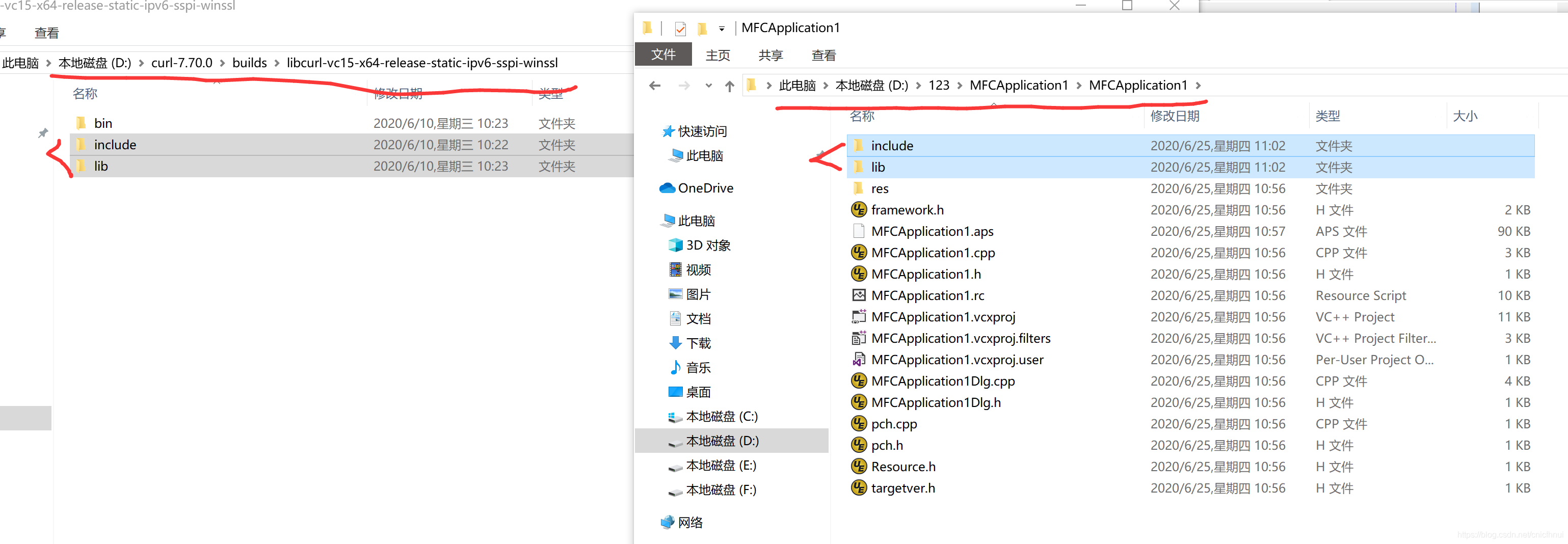Viewport: 1568px width, 544px height.
Task: Select 本地磁盘 (C:) in navigation pane
Action: 713,417
